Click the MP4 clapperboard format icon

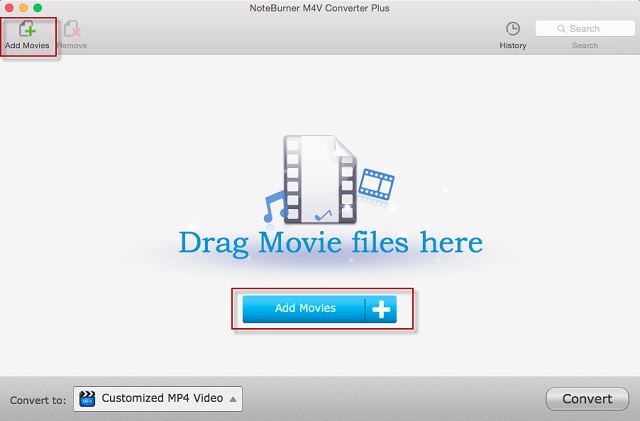click(87, 399)
